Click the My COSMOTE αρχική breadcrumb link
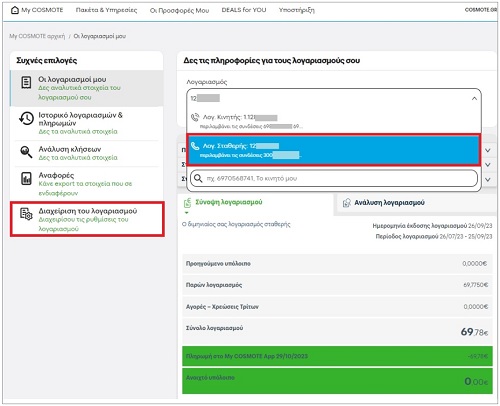Screen dimensions: 500x406 click(37, 36)
